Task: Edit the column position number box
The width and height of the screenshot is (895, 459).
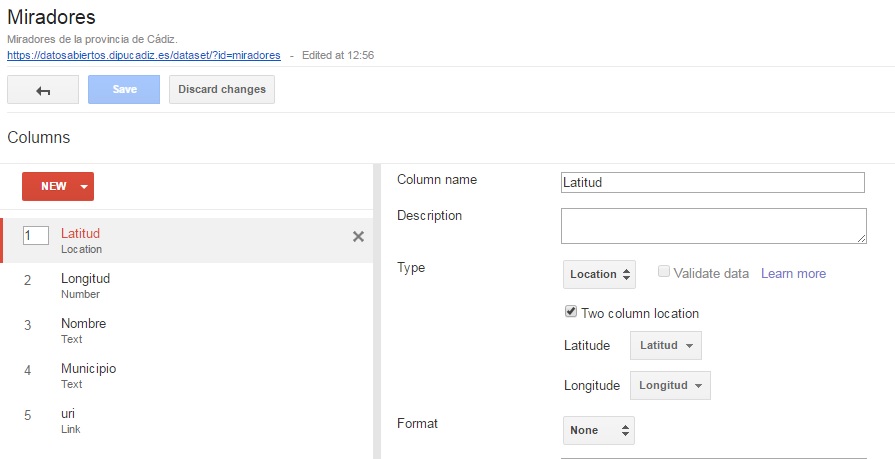Action: (35, 235)
